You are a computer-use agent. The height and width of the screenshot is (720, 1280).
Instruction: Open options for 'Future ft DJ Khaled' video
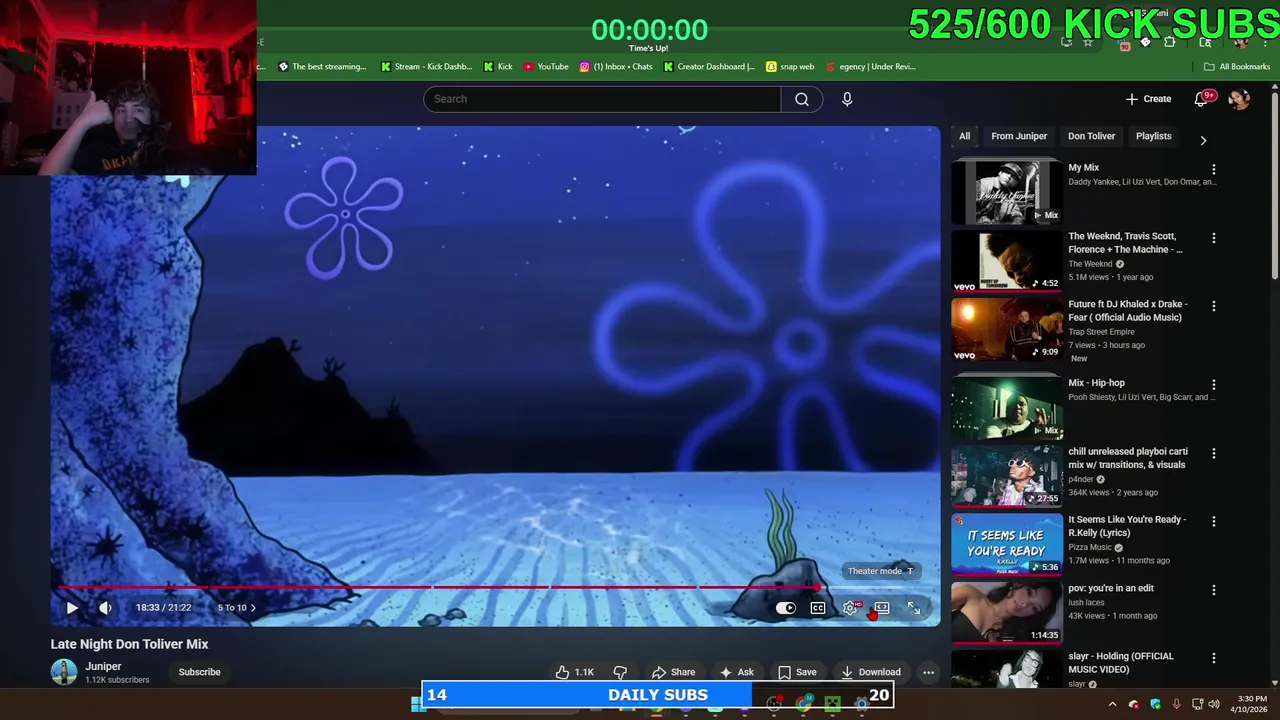coord(1214,306)
